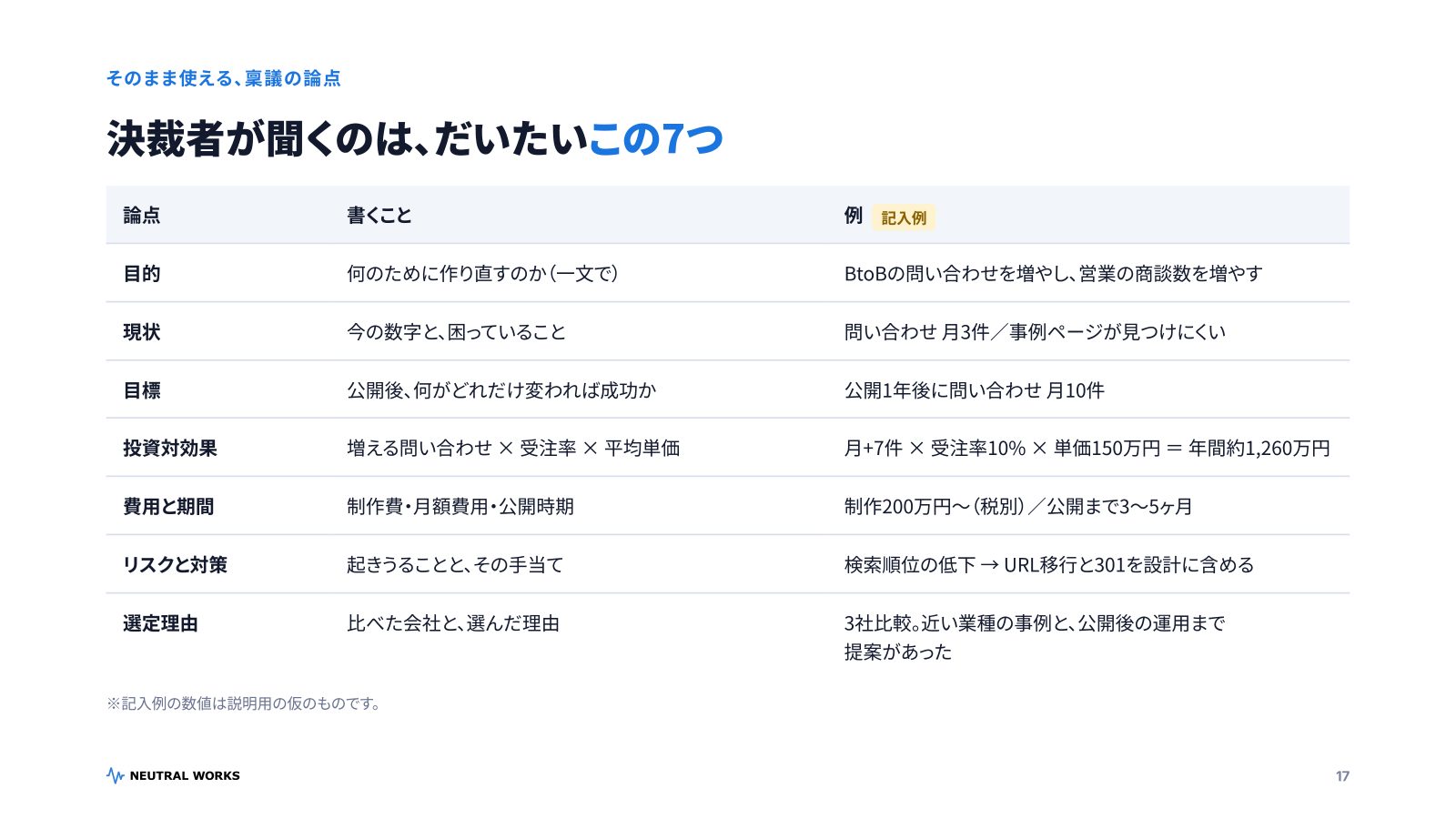Click the cell 今の数字と、困っていること
This screenshot has width=1456, height=819.
456,332
